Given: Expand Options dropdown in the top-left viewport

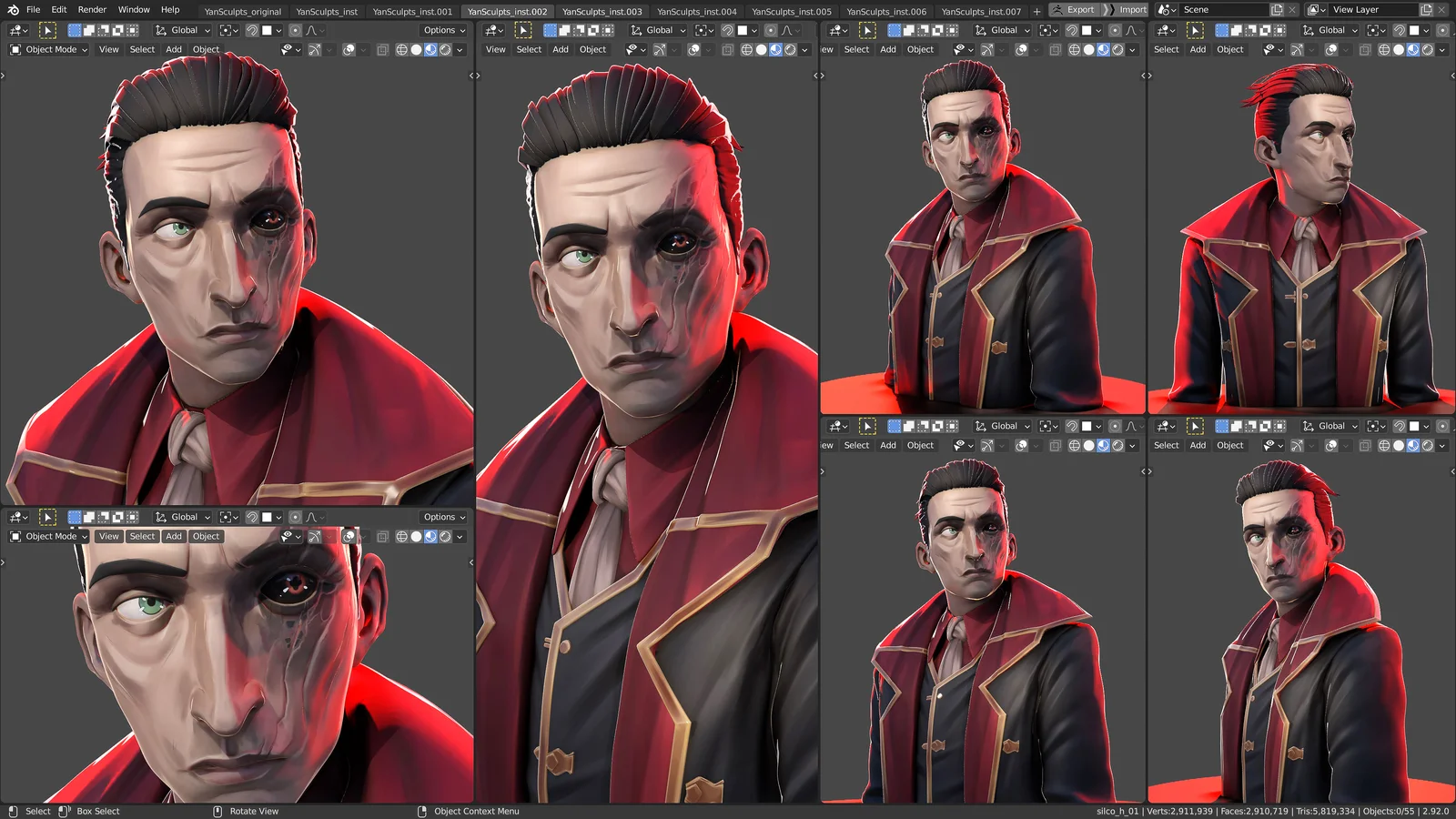Looking at the screenshot, I should 444,31.
